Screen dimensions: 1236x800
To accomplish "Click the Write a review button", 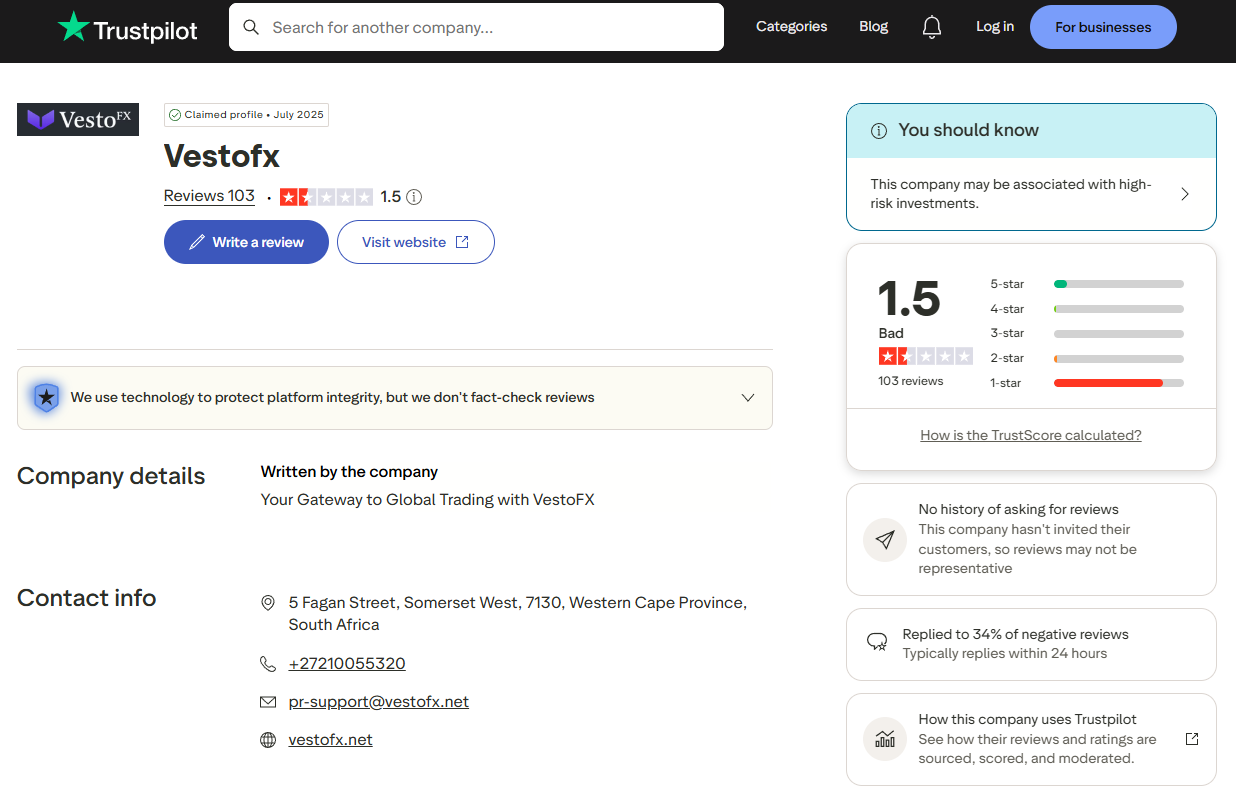I will click(x=246, y=242).
